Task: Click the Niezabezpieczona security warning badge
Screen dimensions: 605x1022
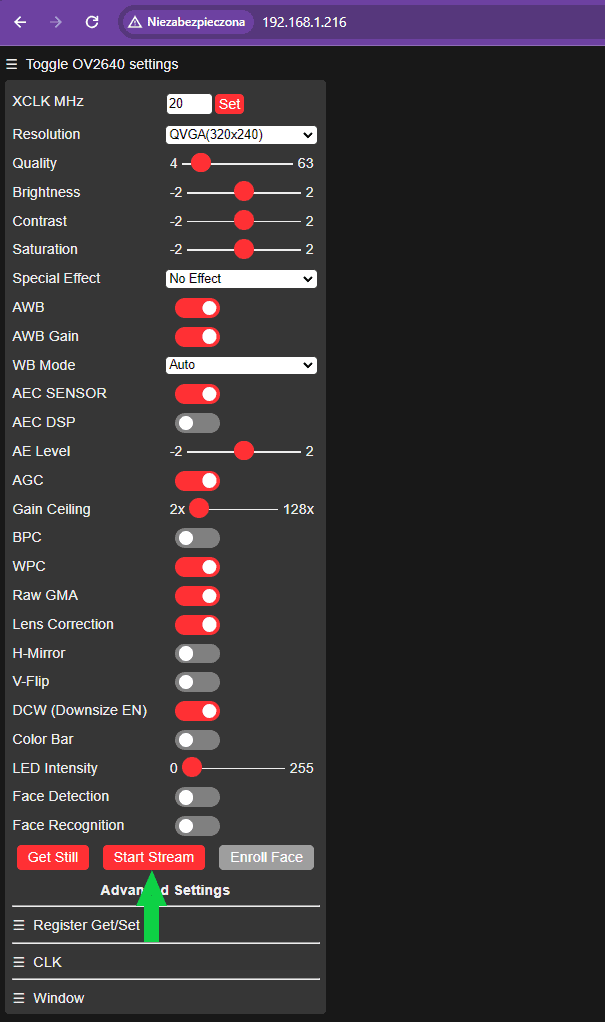Action: [187, 21]
